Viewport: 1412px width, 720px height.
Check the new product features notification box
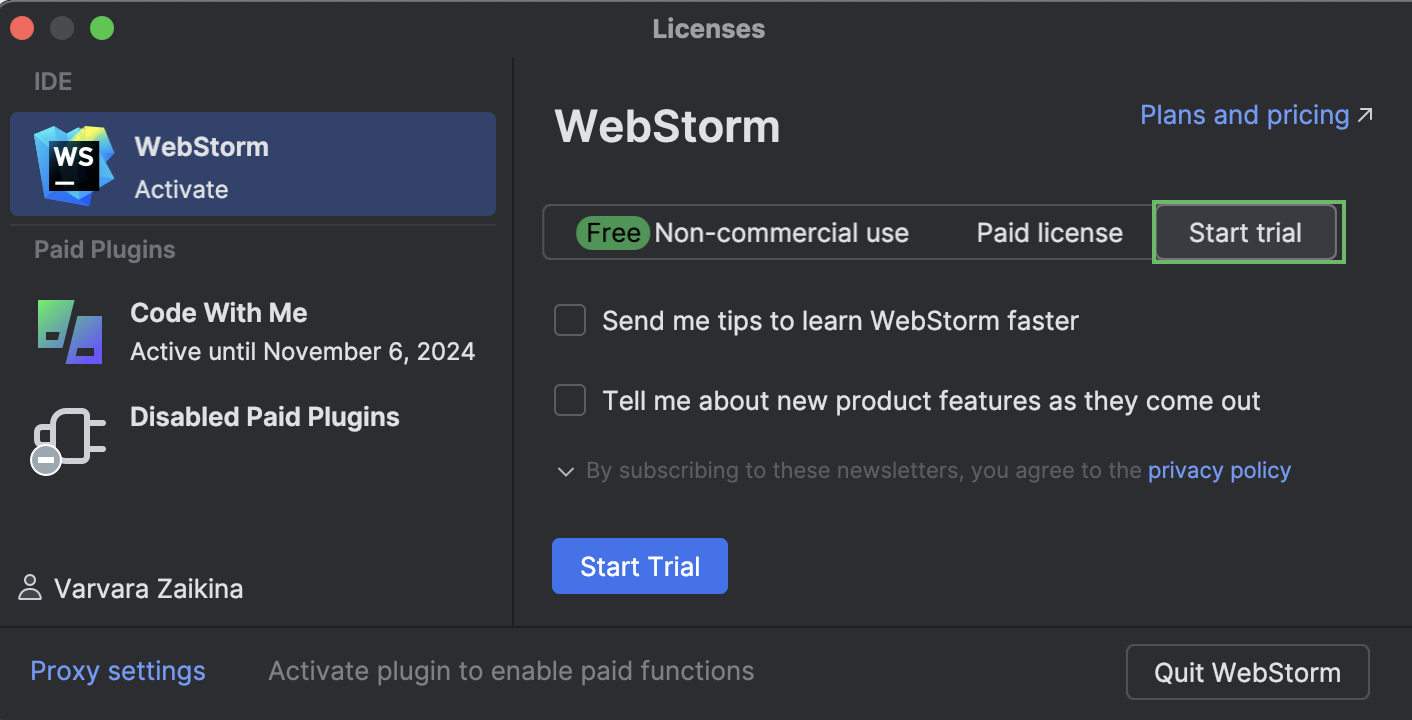(569, 400)
